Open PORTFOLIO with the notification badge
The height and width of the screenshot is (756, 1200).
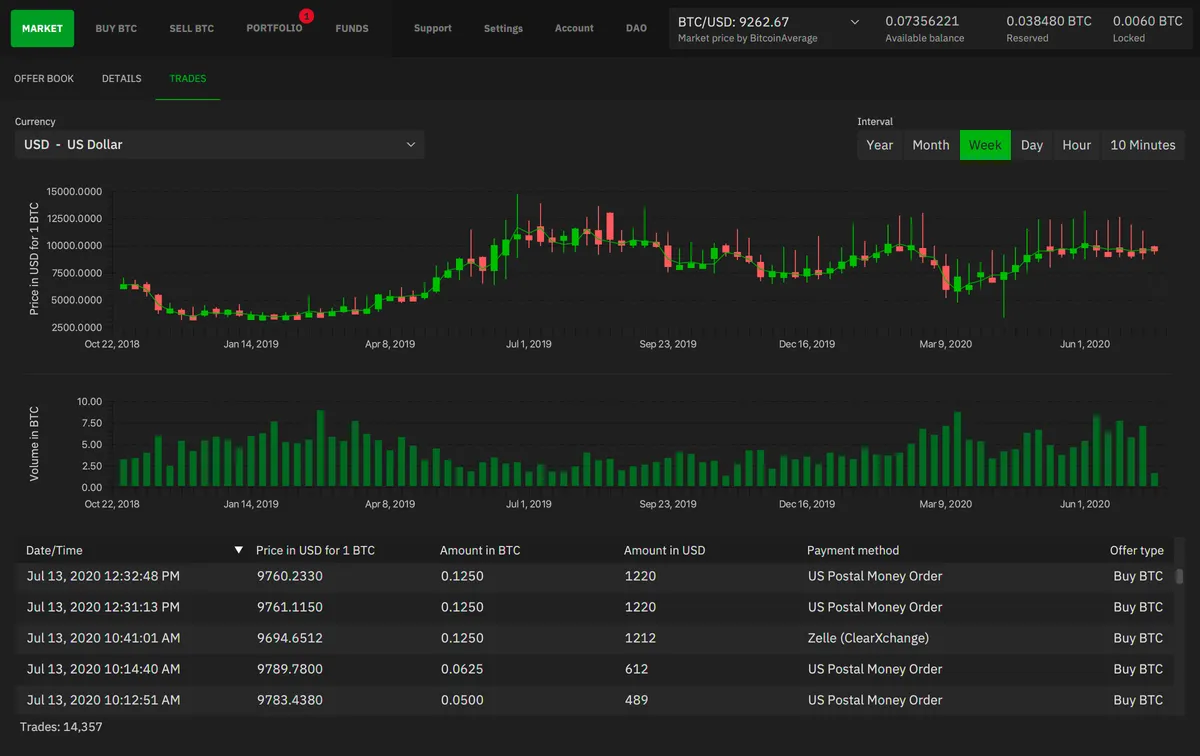(275, 28)
